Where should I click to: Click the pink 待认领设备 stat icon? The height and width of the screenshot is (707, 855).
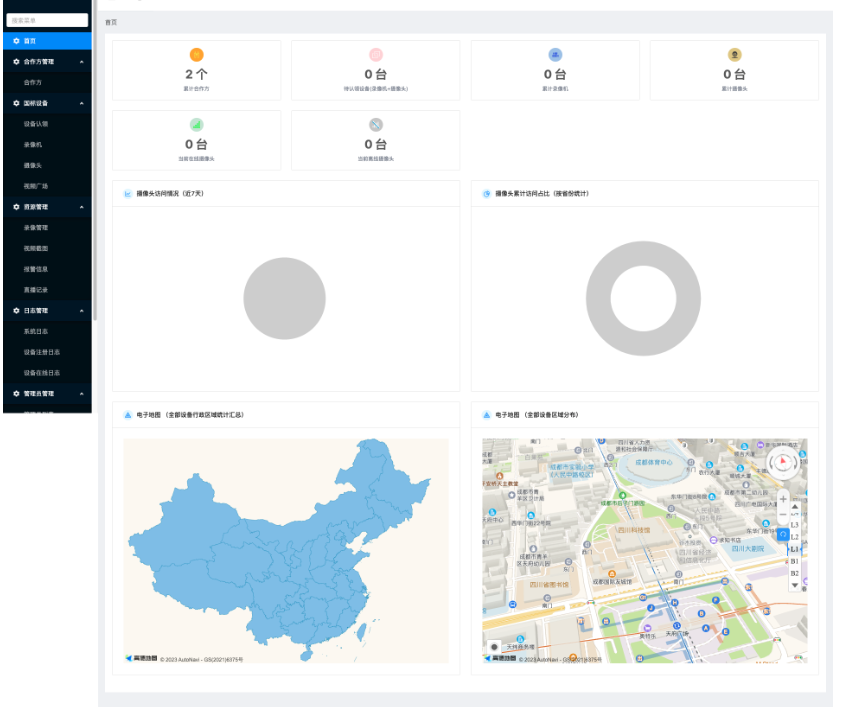[x=376, y=55]
